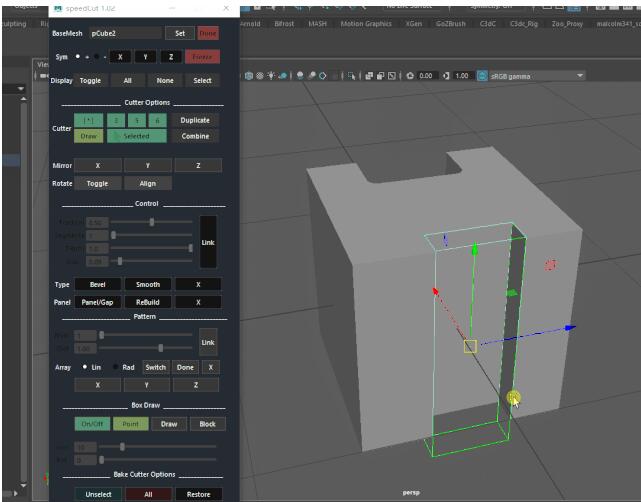Switch to the Motion Graphics shelf tab
The width and height of the screenshot is (641, 502).
tap(366, 23)
